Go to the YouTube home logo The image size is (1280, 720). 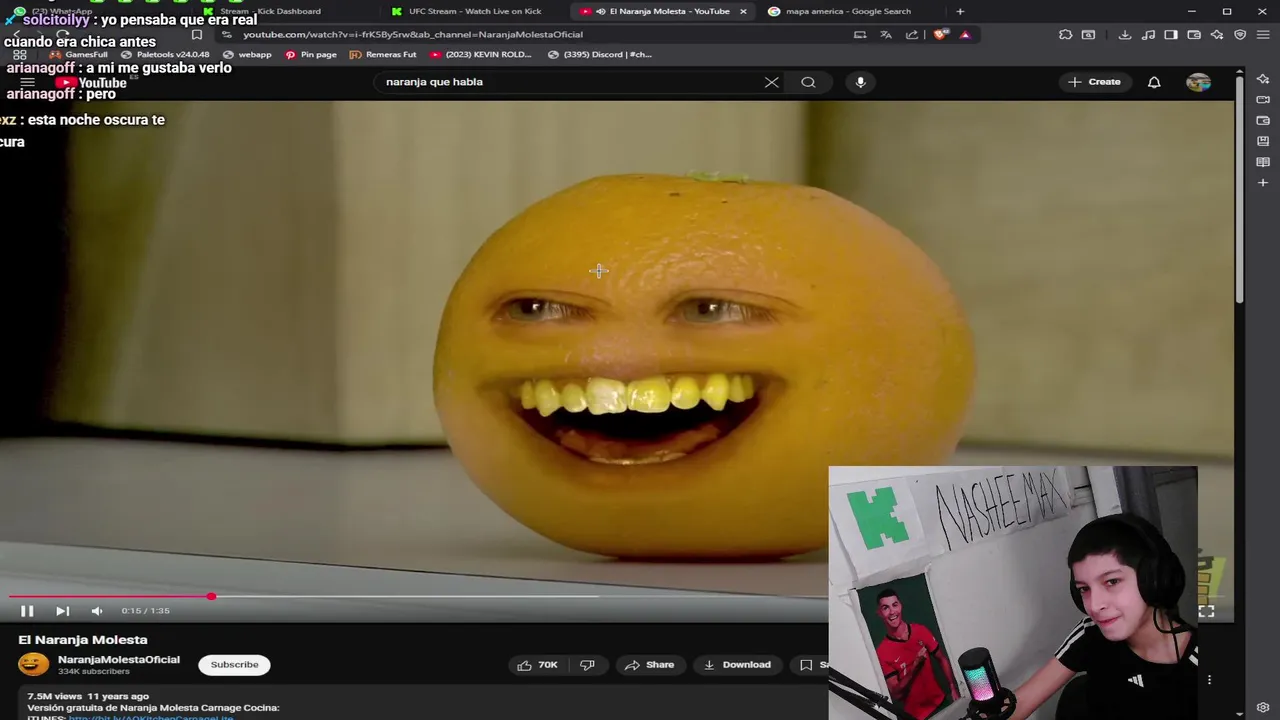coord(91,83)
